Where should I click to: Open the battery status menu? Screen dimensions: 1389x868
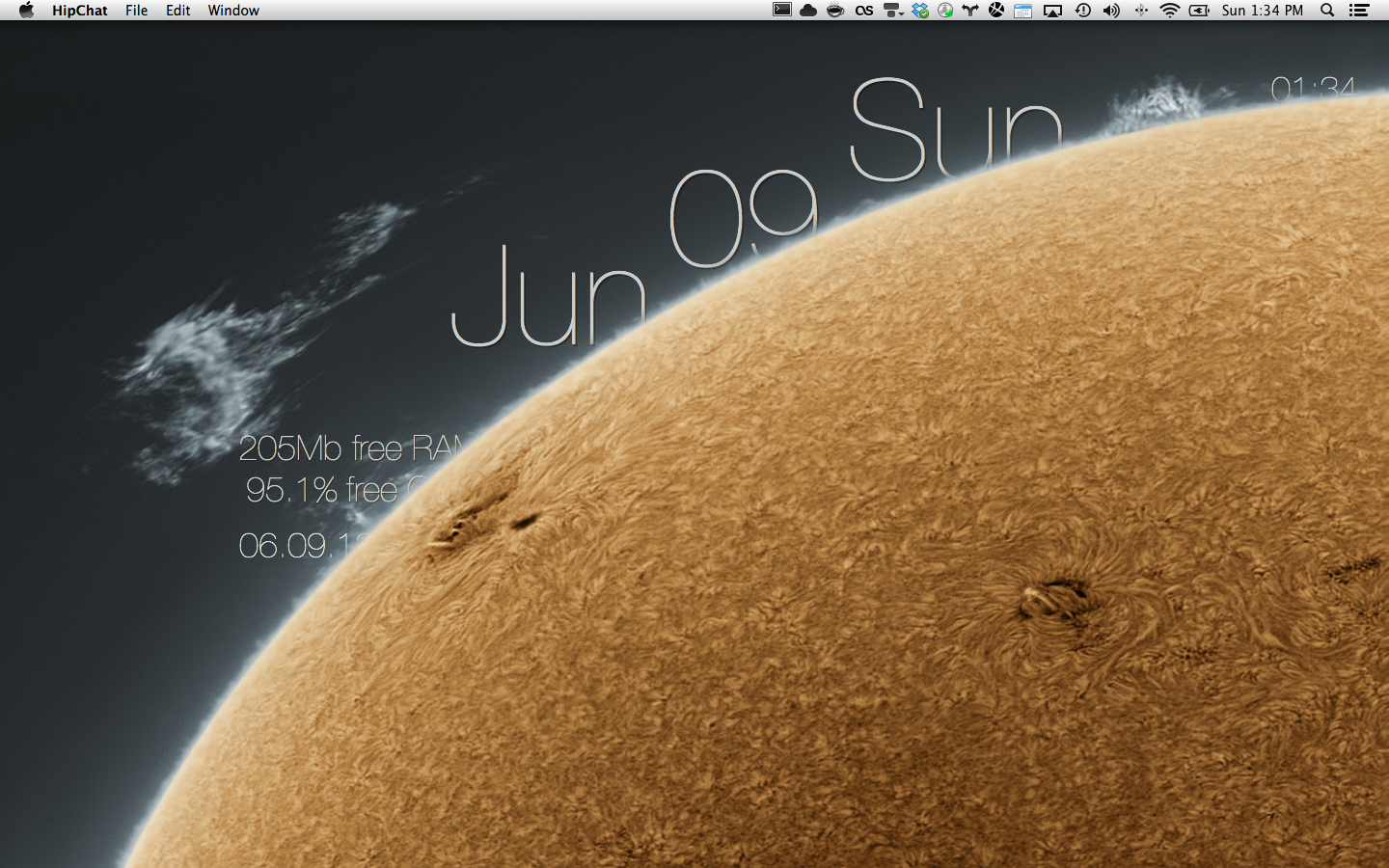(1199, 11)
